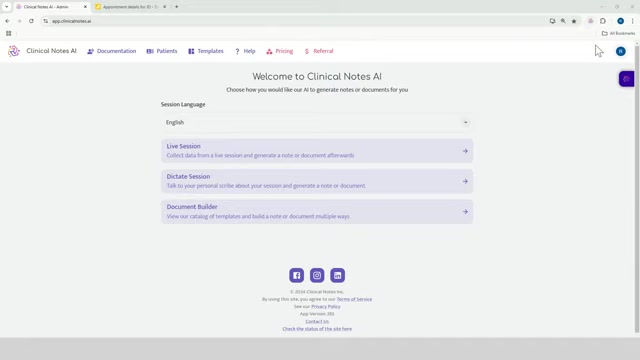Open the browser zoom magnifier icon
640x360 pixels.
point(563,21)
